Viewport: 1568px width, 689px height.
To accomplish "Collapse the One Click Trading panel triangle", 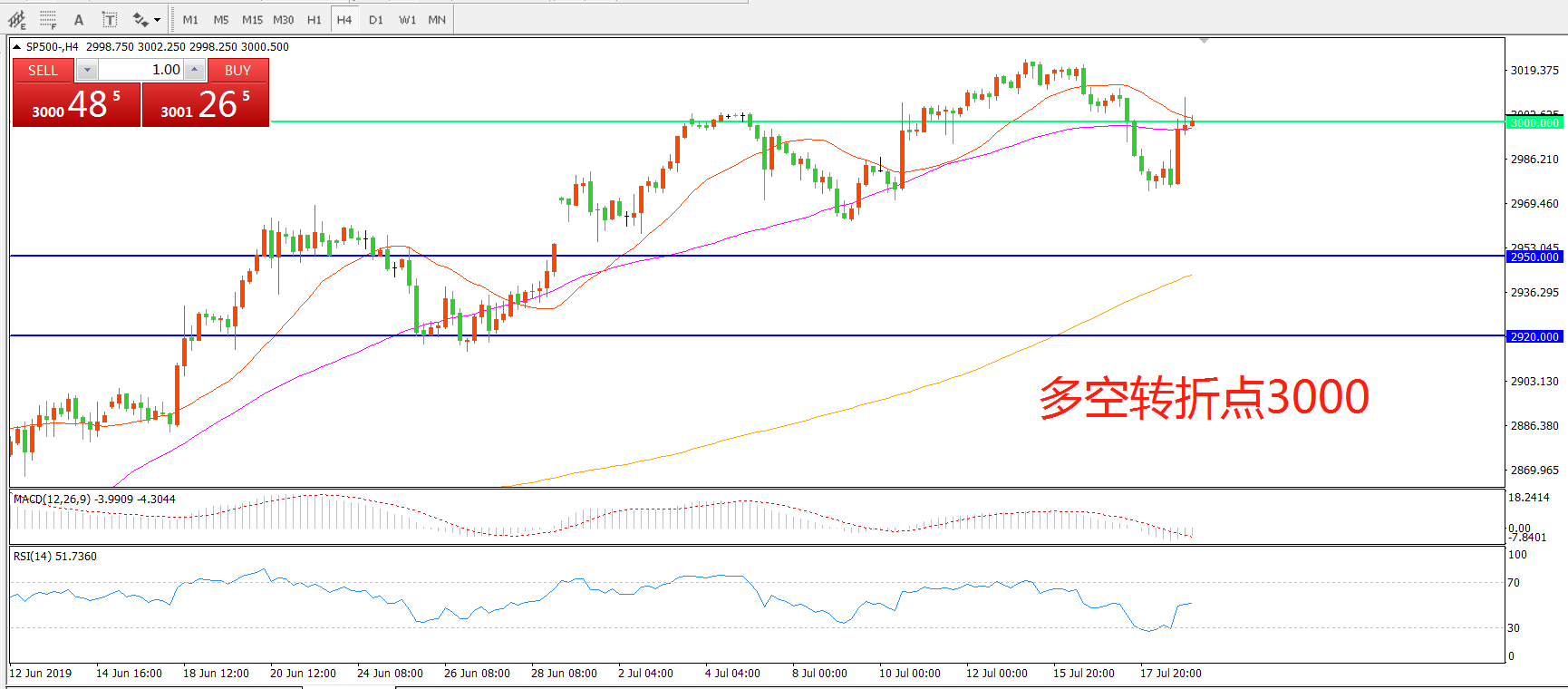I will pyautogui.click(x=16, y=47).
